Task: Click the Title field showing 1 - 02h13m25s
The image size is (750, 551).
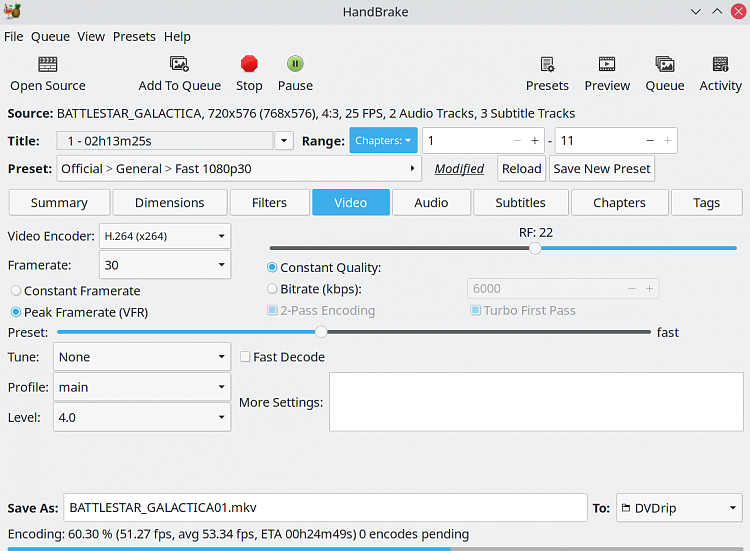Action: click(165, 141)
